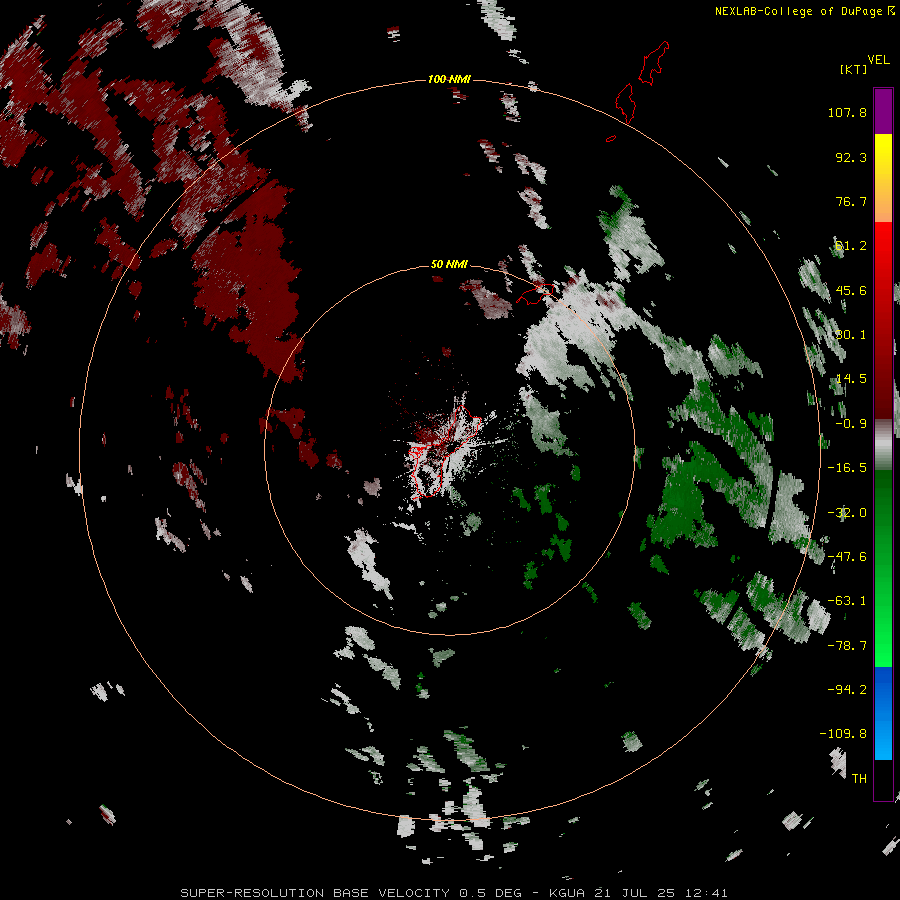Image resolution: width=900 pixels, height=900 pixels.
Task: Click the 30.1 value on the velocity scale
Action: [x=851, y=335]
